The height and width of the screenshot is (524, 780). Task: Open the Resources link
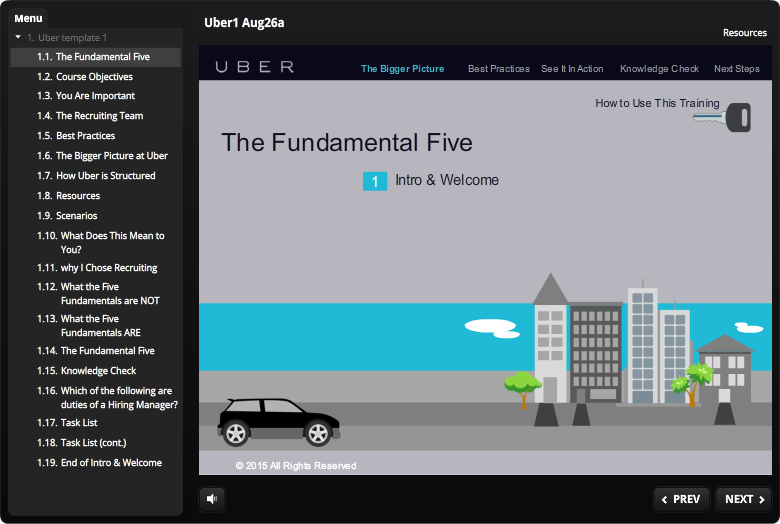point(745,33)
